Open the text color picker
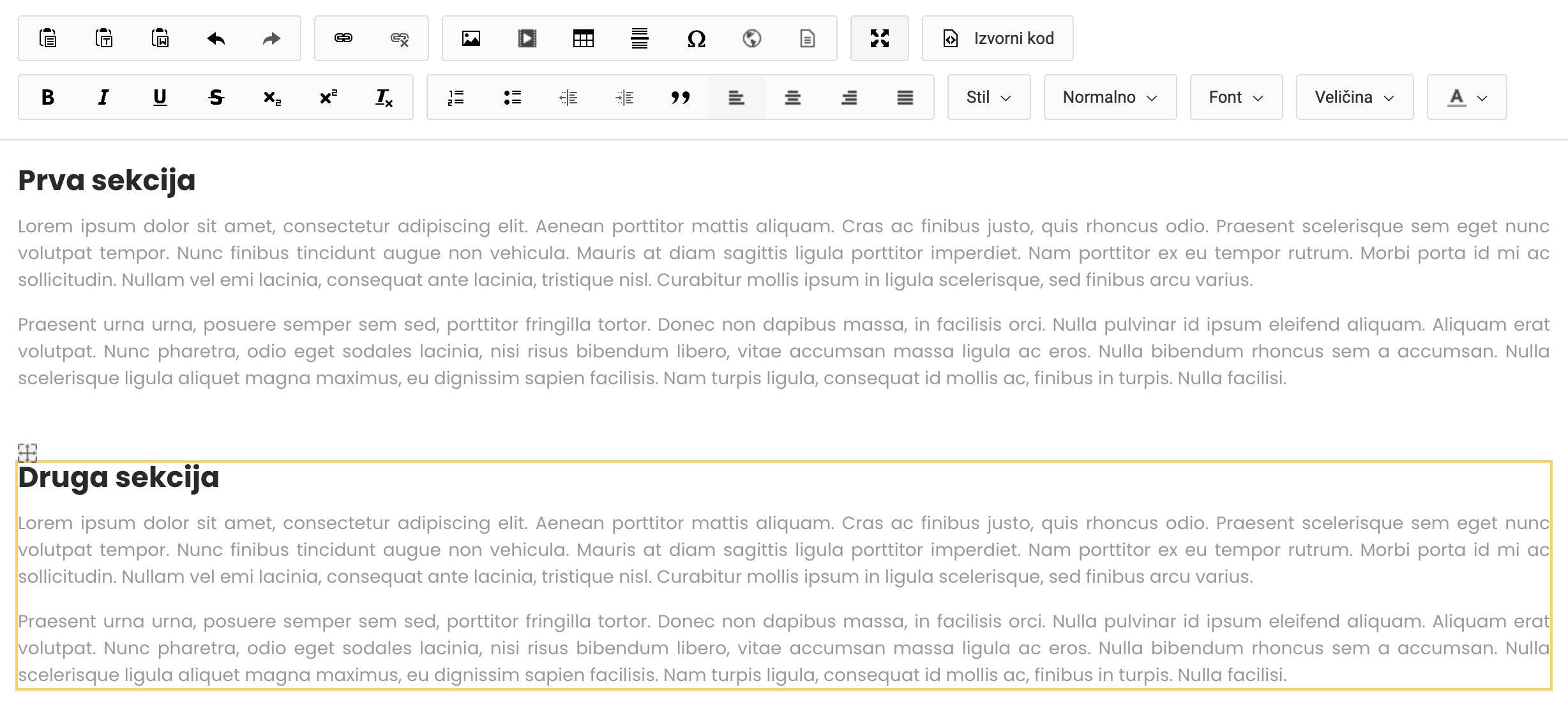 (1466, 97)
